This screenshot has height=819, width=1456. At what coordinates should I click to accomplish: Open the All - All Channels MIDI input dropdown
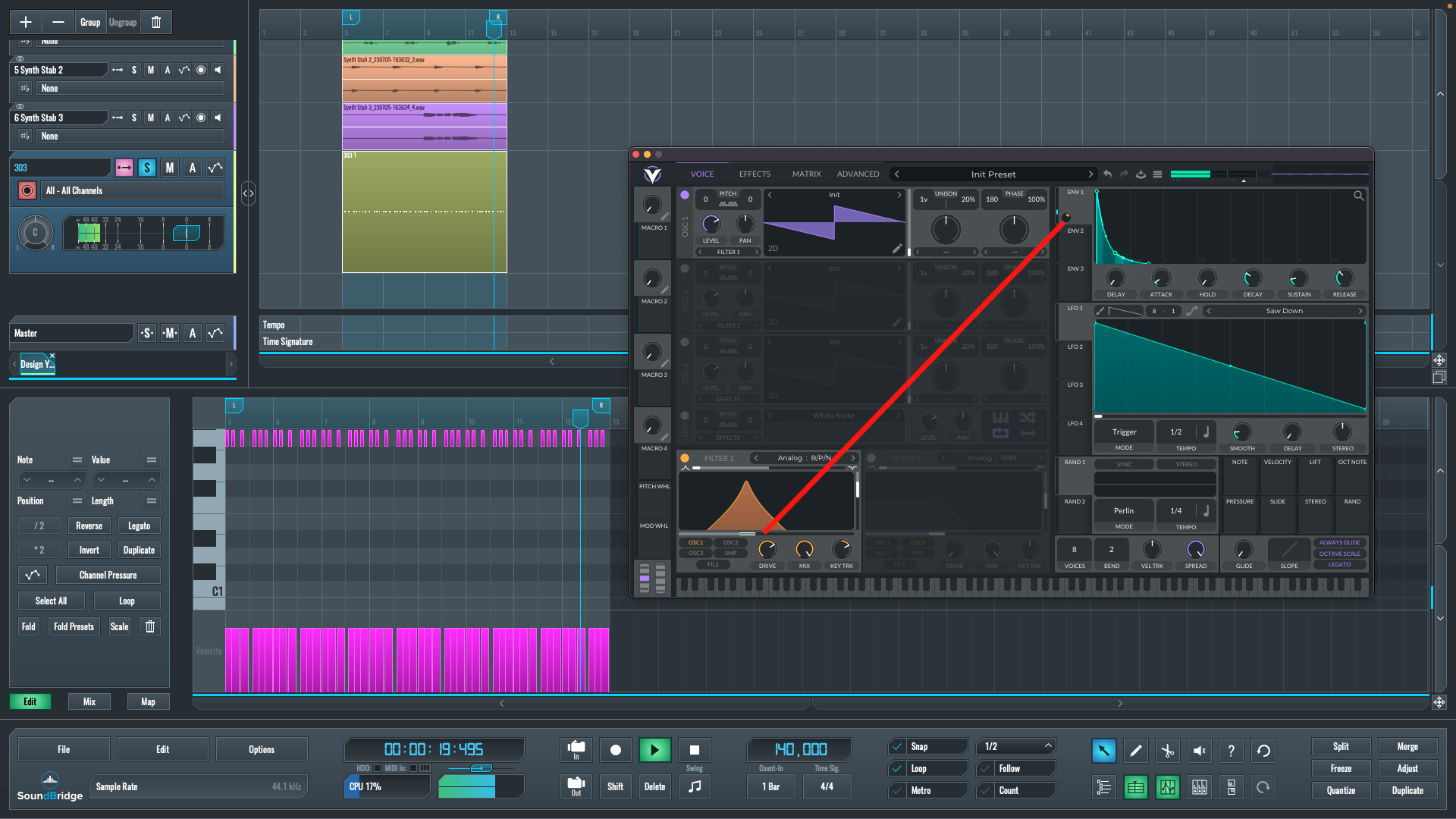[x=133, y=190]
